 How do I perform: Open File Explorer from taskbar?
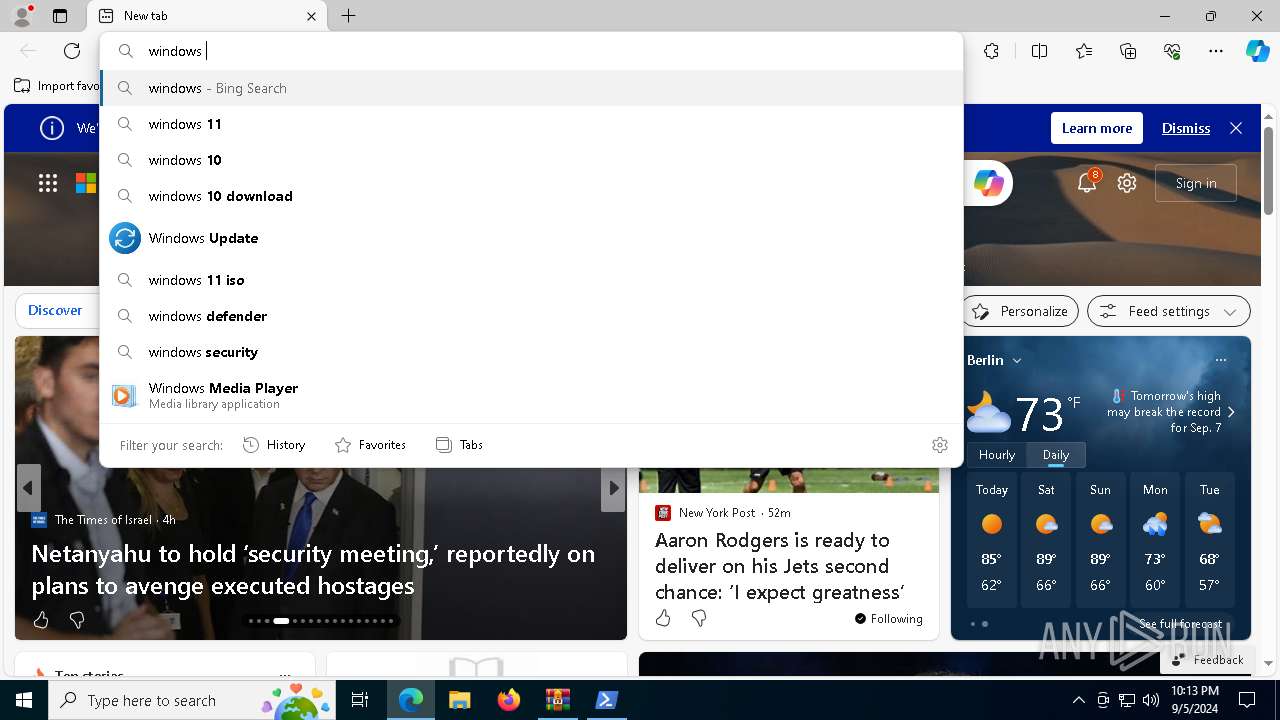click(x=459, y=700)
